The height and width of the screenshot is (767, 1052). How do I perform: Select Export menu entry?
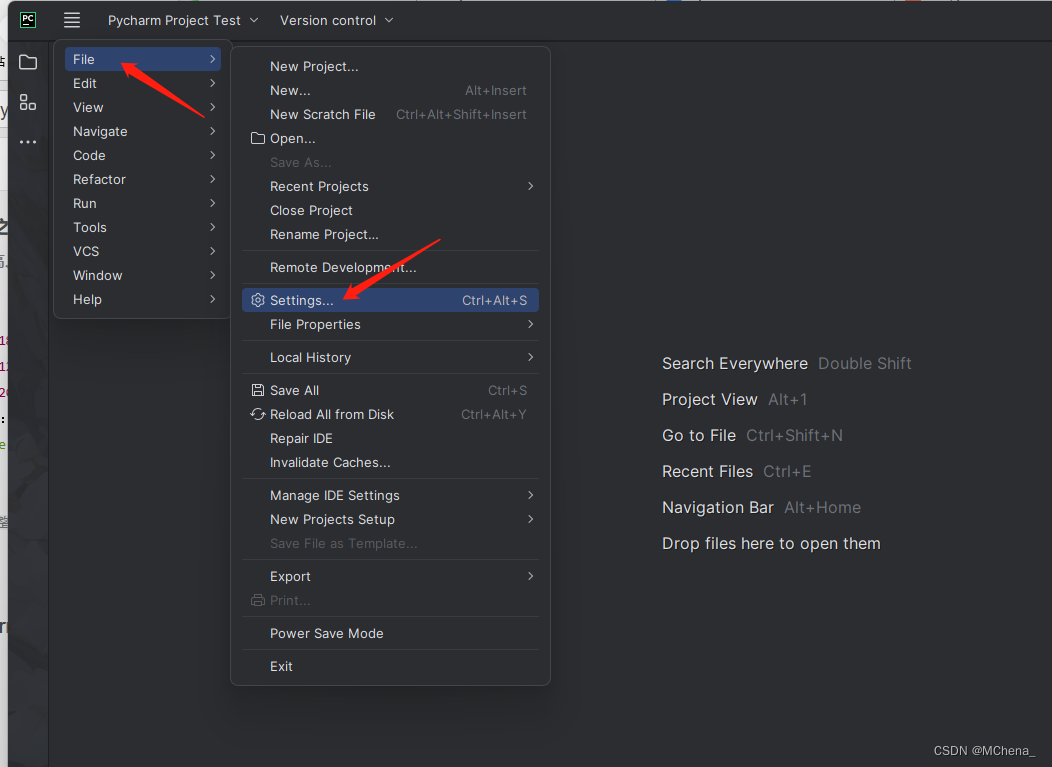coord(390,576)
